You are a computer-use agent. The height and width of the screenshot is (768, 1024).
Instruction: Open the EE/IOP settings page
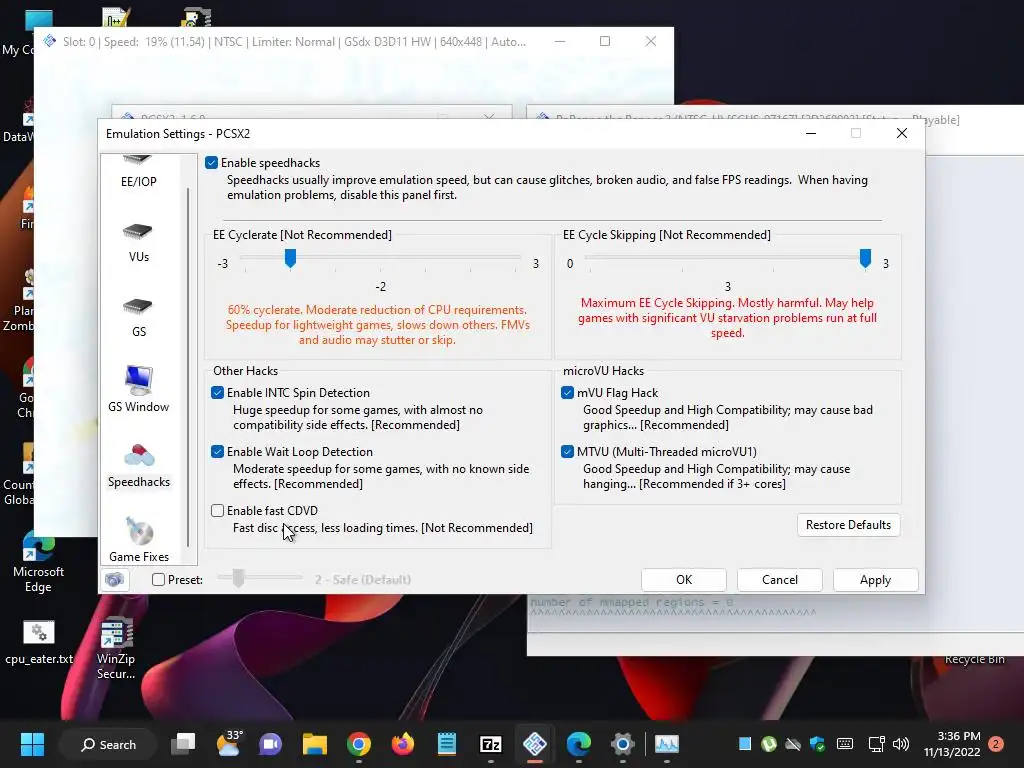pyautogui.click(x=138, y=172)
